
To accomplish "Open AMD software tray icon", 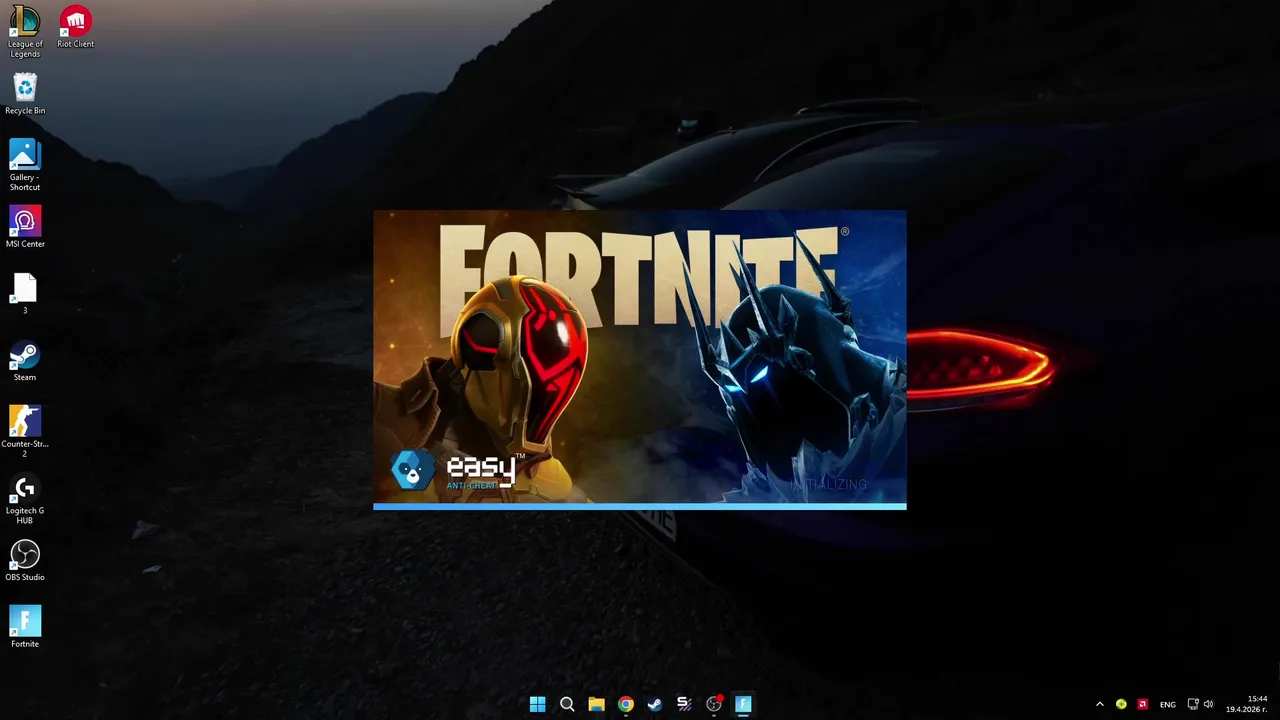I will click(1142, 704).
